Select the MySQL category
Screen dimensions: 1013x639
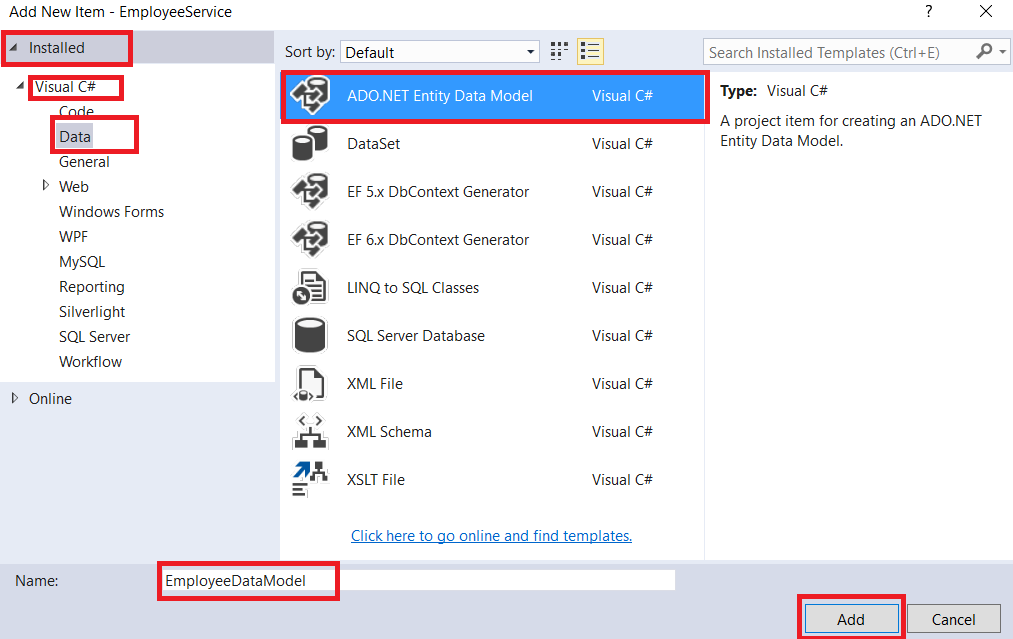coord(81,262)
